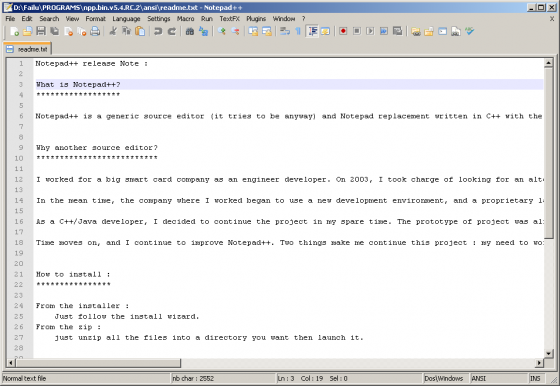Viewport: 560px width, 386px height.
Task: Run macro multiple times icon
Action: click(x=384, y=31)
